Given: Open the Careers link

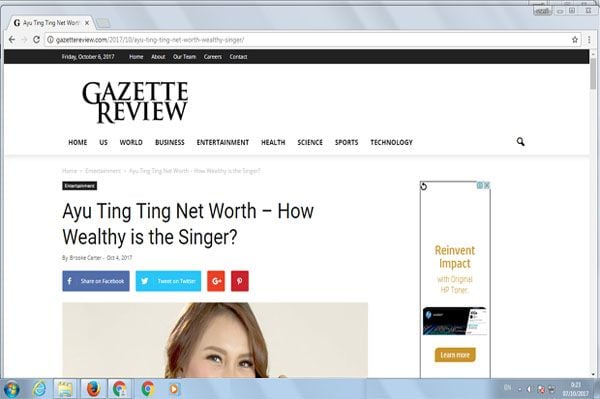Looking at the screenshot, I should coord(213,57).
